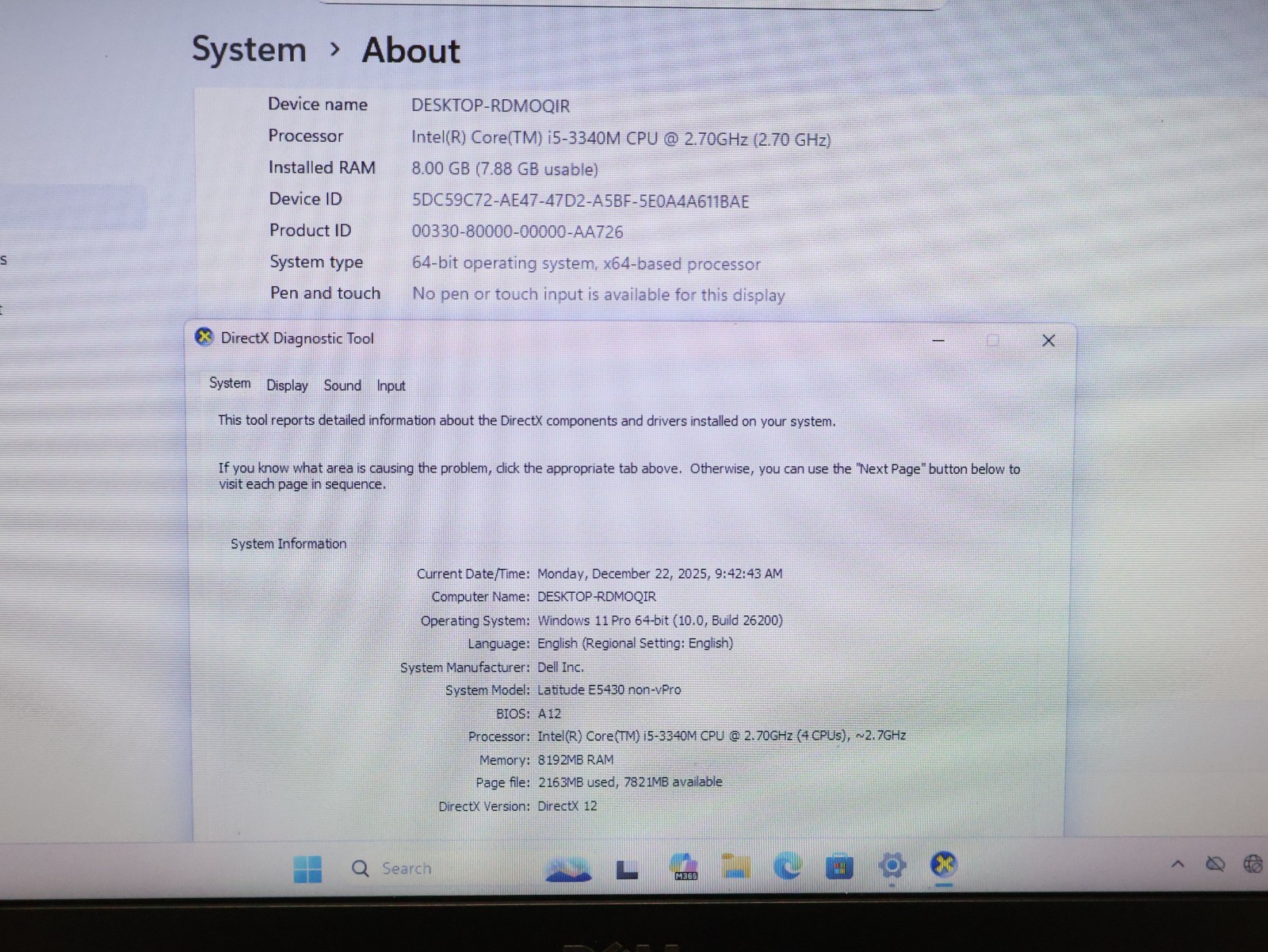Select the System tab in DirectX tool
The width and height of the screenshot is (1268, 952).
230,384
